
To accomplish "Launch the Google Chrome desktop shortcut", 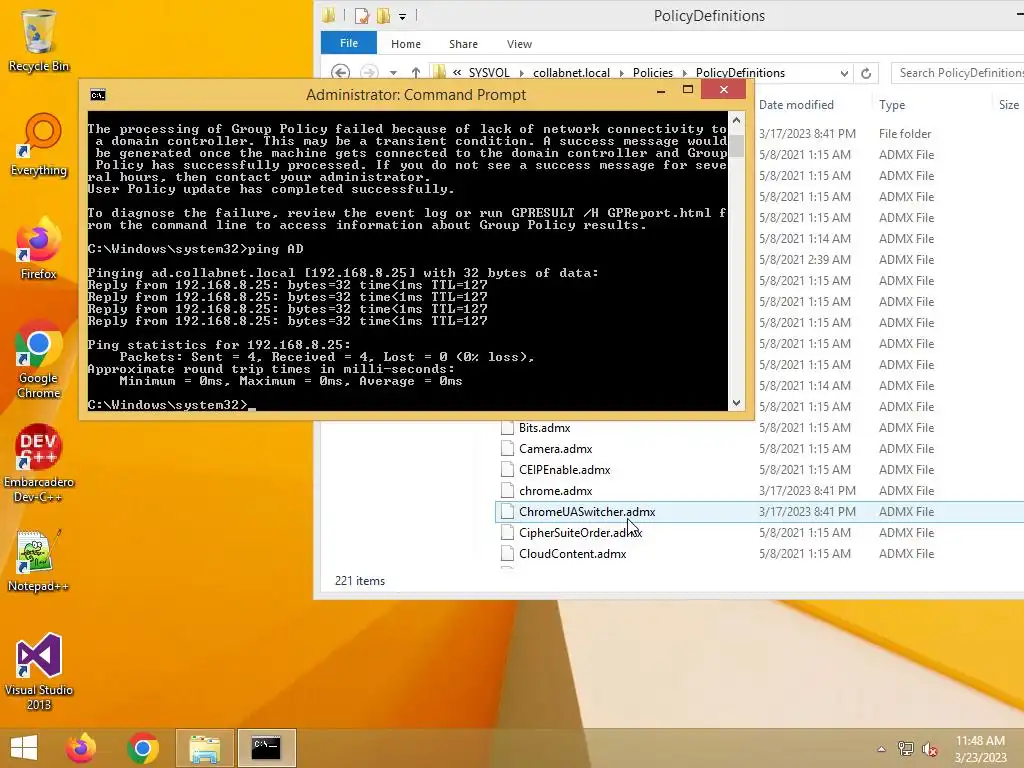I will coord(39,360).
